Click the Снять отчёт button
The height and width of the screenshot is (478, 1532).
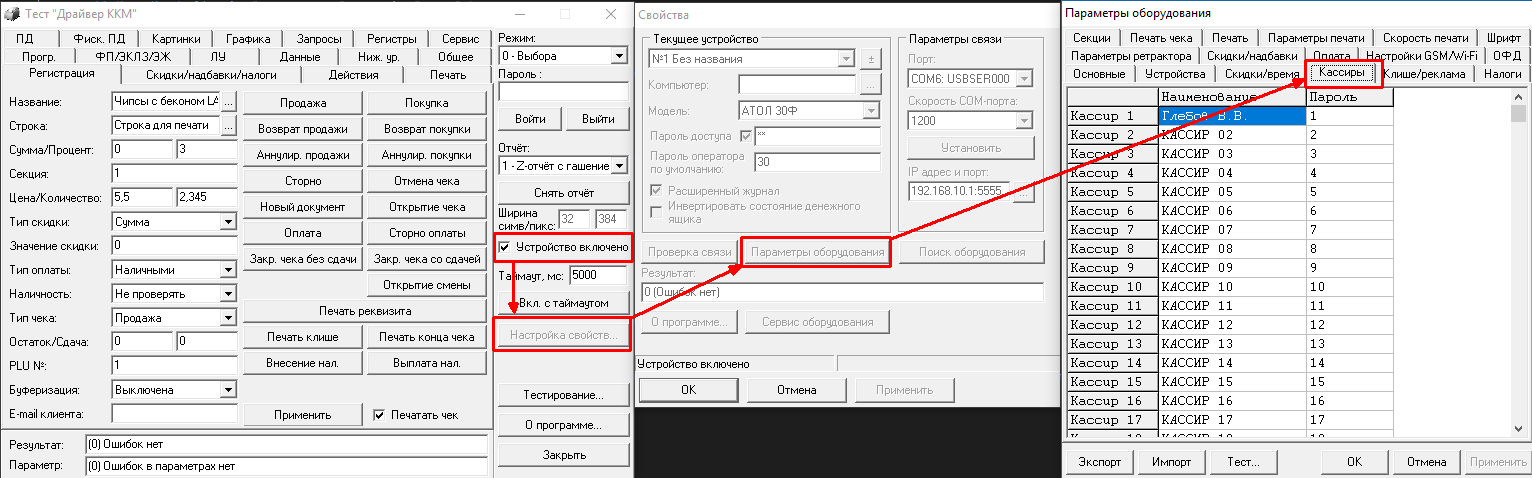[x=561, y=192]
